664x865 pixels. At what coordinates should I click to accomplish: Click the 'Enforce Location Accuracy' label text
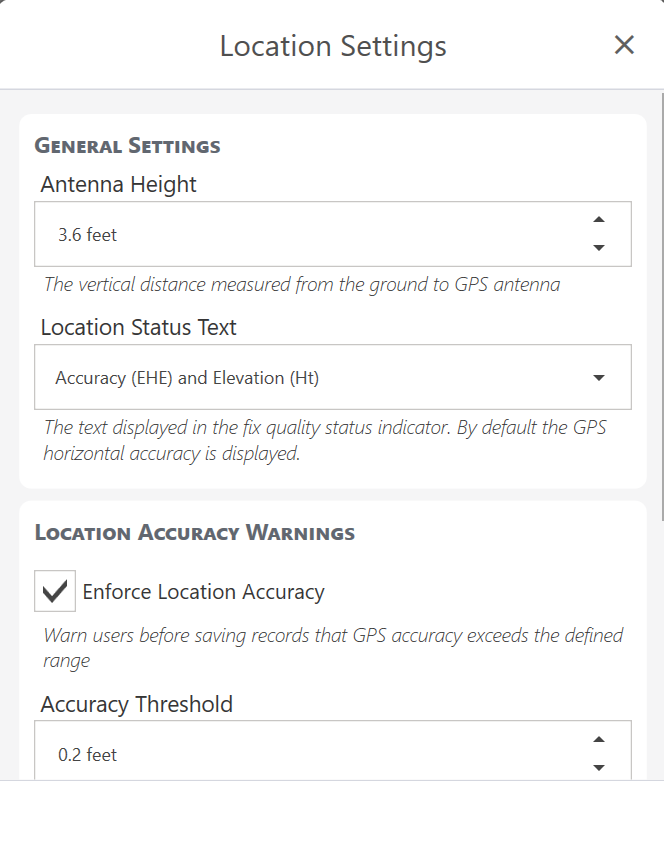(x=203, y=592)
